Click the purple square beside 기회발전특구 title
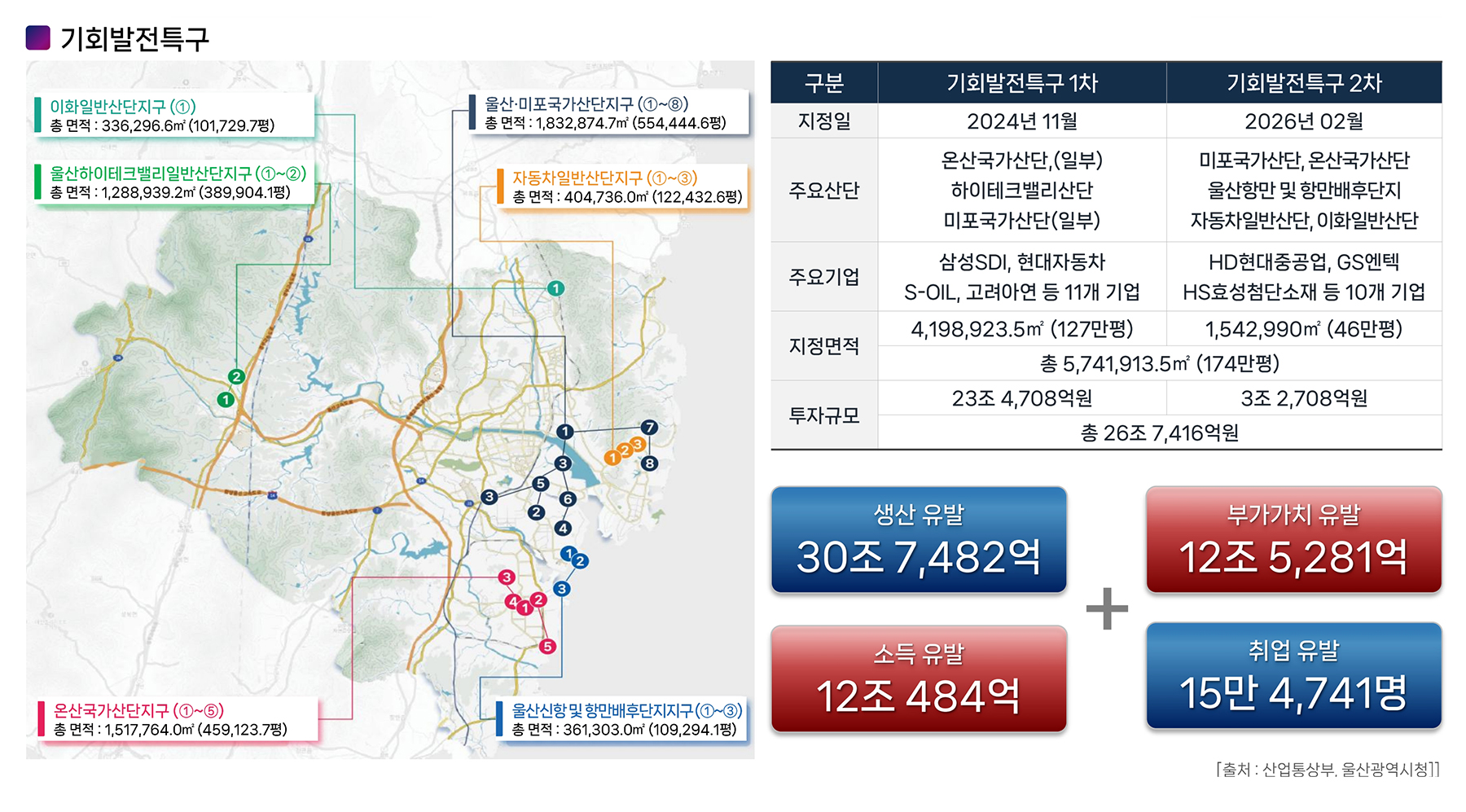Screen dimensions: 1466x812 pos(37,38)
